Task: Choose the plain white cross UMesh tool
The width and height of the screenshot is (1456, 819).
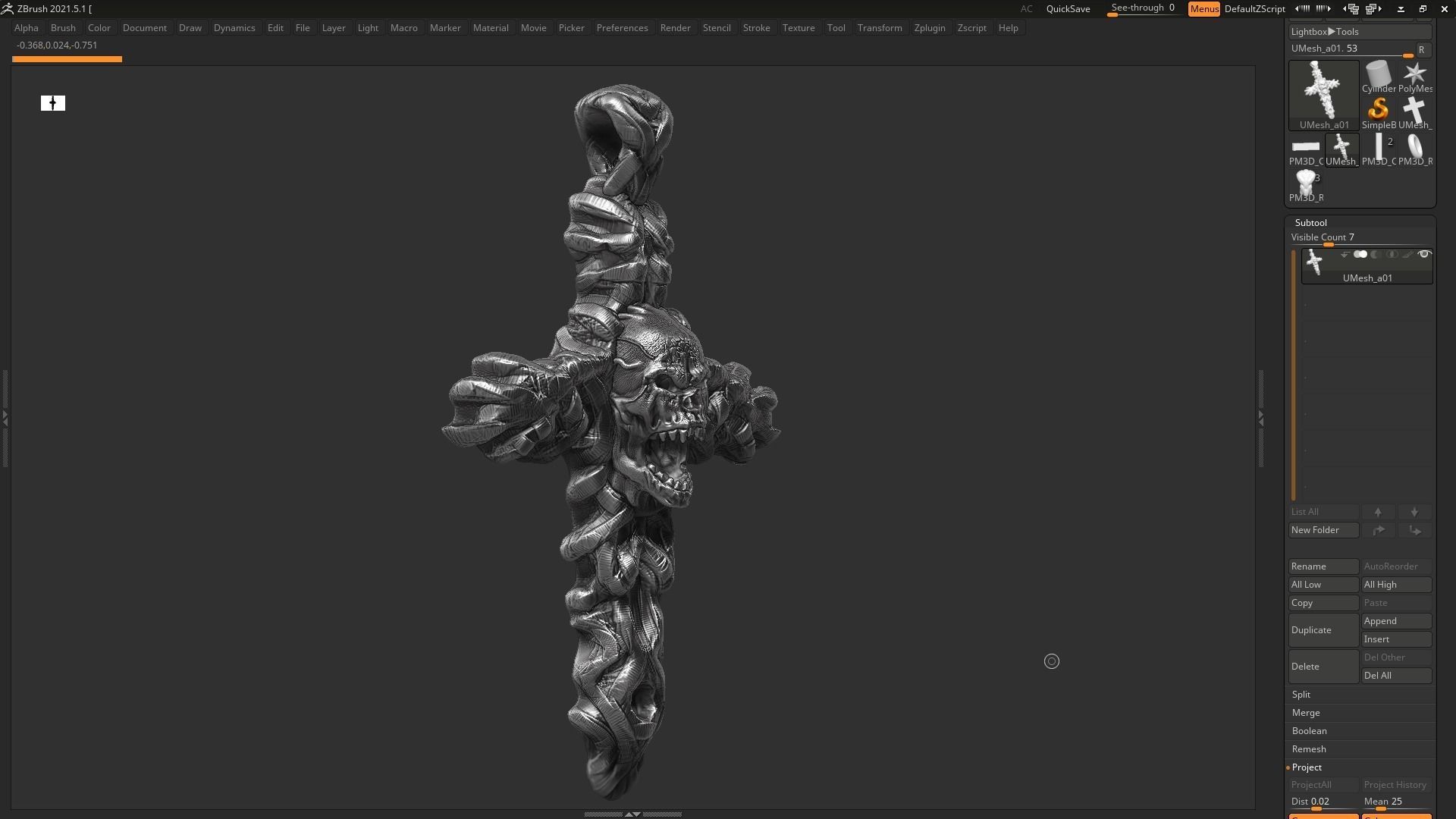Action: coord(1414,114)
